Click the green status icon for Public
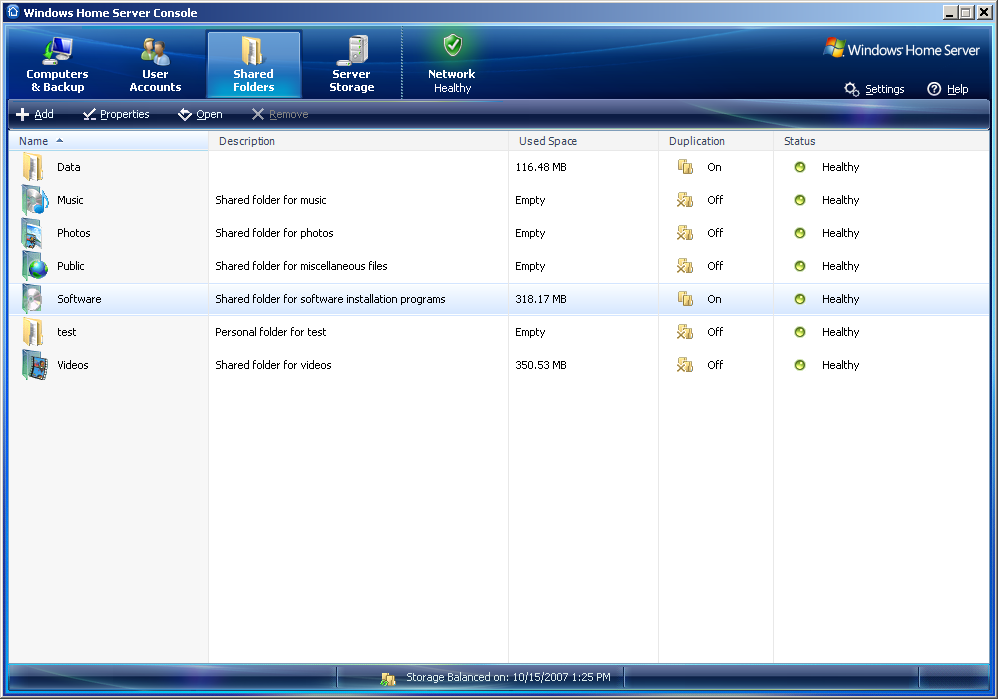Screen dimensions: 998x699 click(800, 266)
